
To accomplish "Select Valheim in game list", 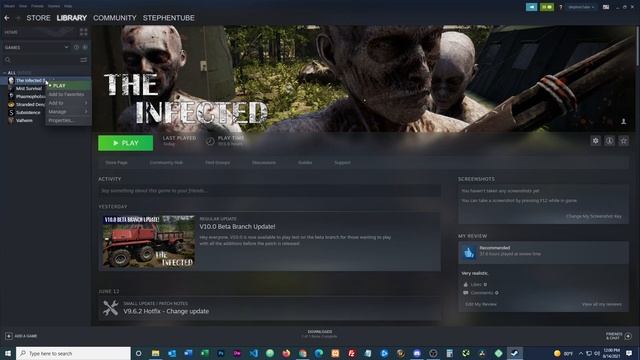I will pos(24,120).
